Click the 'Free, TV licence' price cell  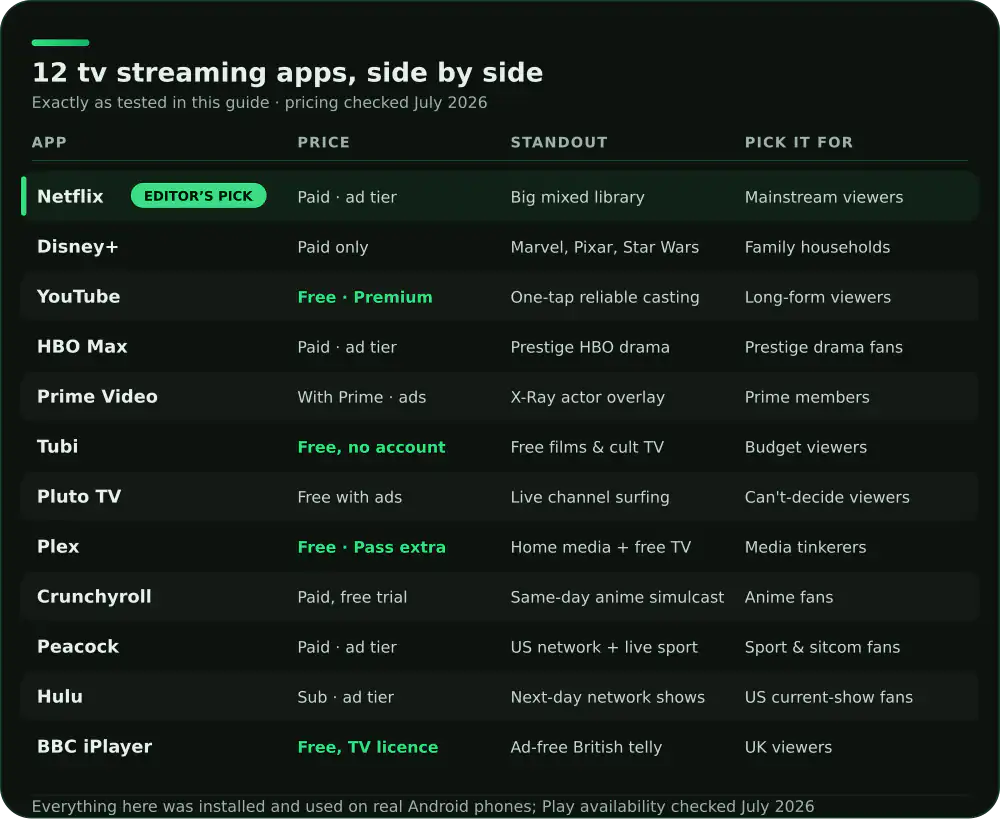(x=367, y=747)
